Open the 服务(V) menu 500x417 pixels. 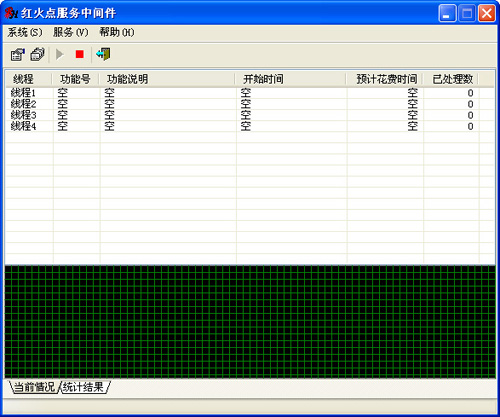(x=71, y=32)
